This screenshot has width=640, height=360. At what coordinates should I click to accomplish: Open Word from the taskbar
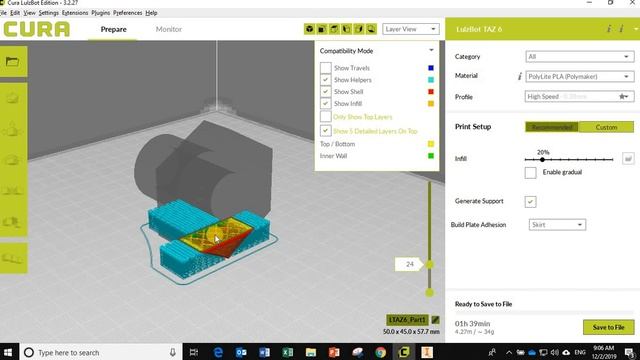pos(264,352)
